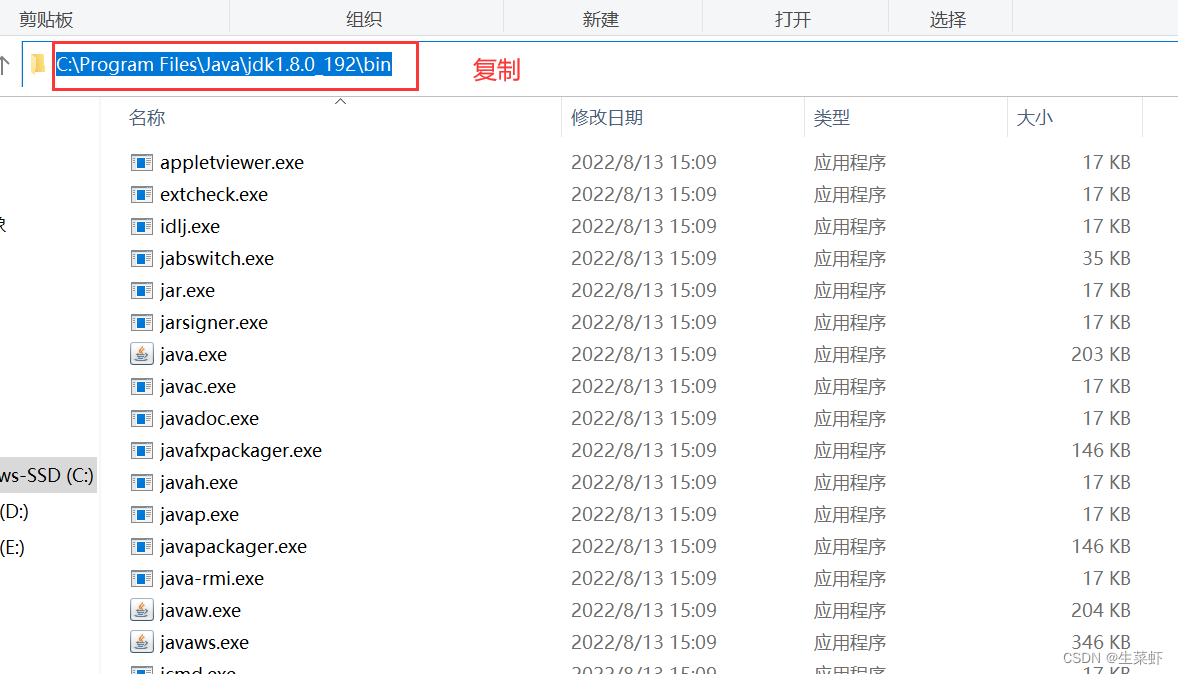Switch to the 组织 ribbon tab
1178x674 pixels.
(x=365, y=16)
